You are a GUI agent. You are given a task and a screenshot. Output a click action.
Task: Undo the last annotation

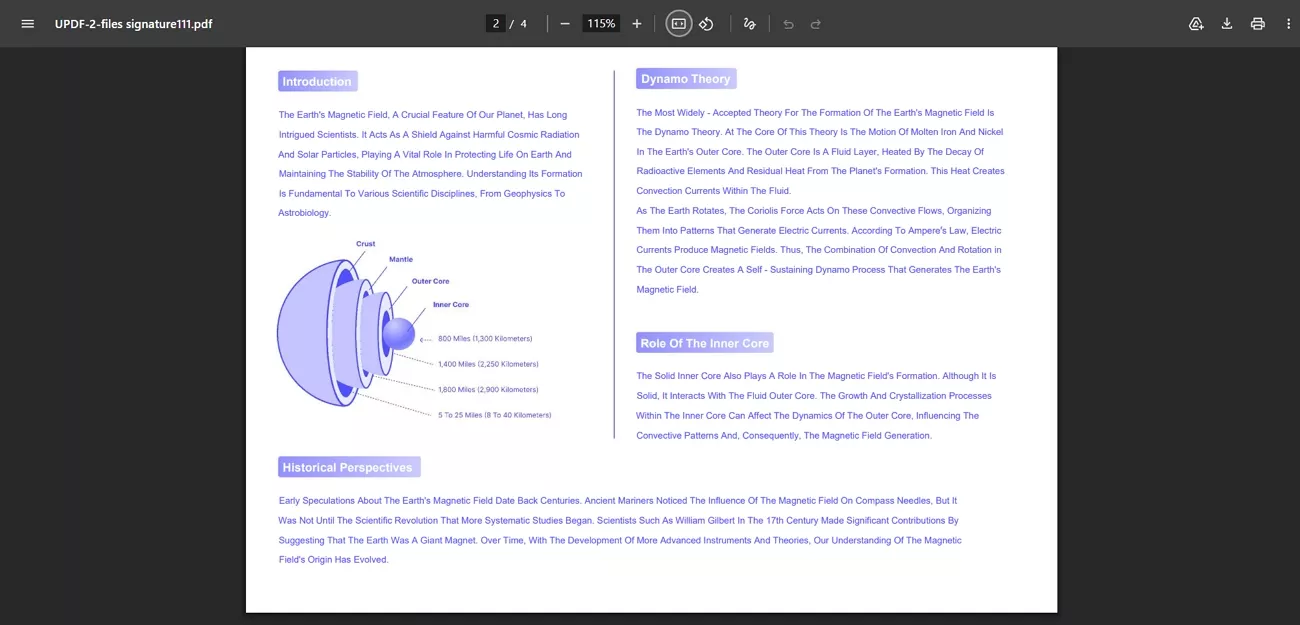pyautogui.click(x=789, y=23)
